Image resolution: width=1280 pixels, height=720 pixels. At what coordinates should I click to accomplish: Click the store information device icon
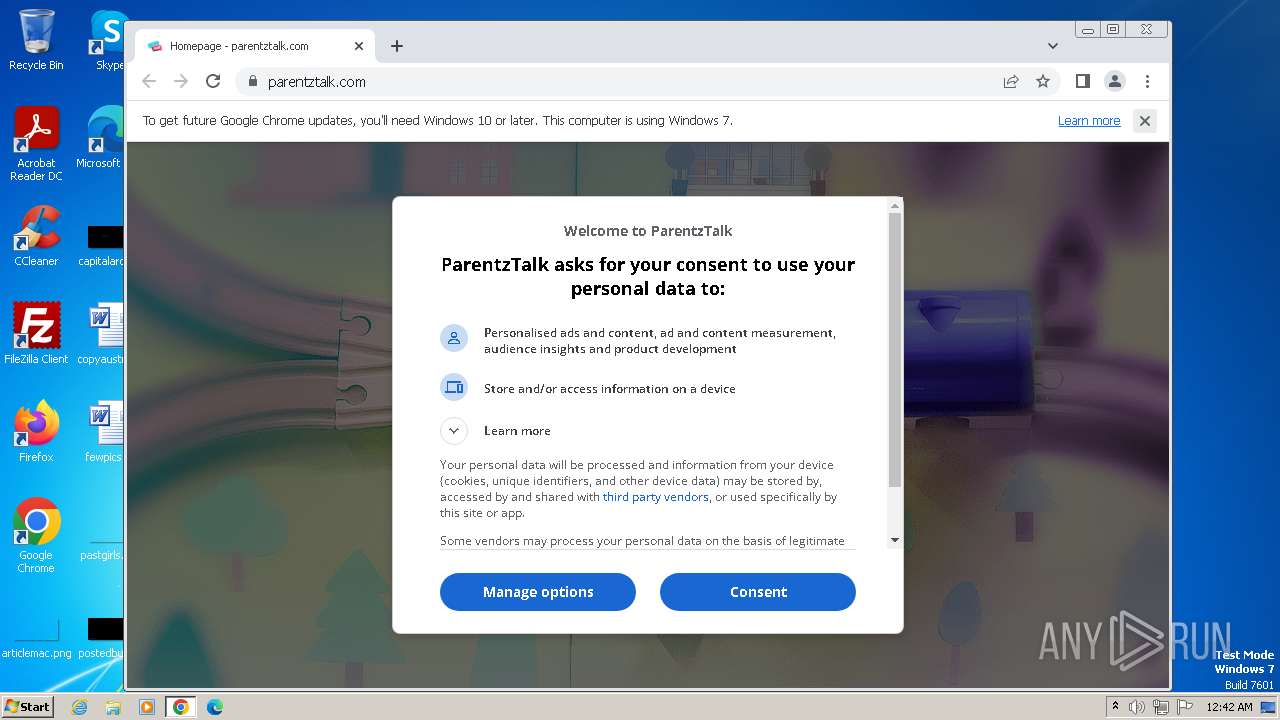[454, 387]
